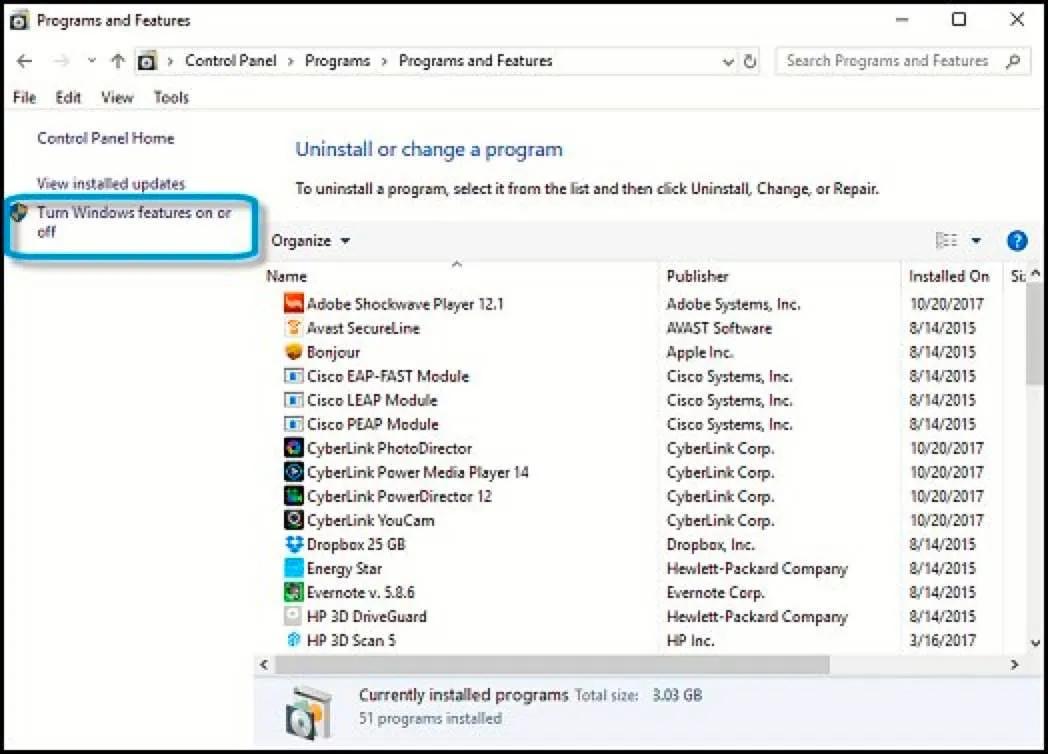Image resolution: width=1048 pixels, height=754 pixels.
Task: Click the Control Panel breadcrumb
Action: pos(231,61)
